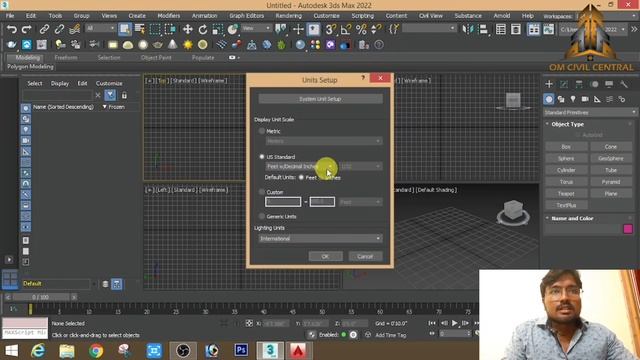Open the Rendering menu
Image resolution: width=640 pixels, height=360 pixels.
coord(289,16)
